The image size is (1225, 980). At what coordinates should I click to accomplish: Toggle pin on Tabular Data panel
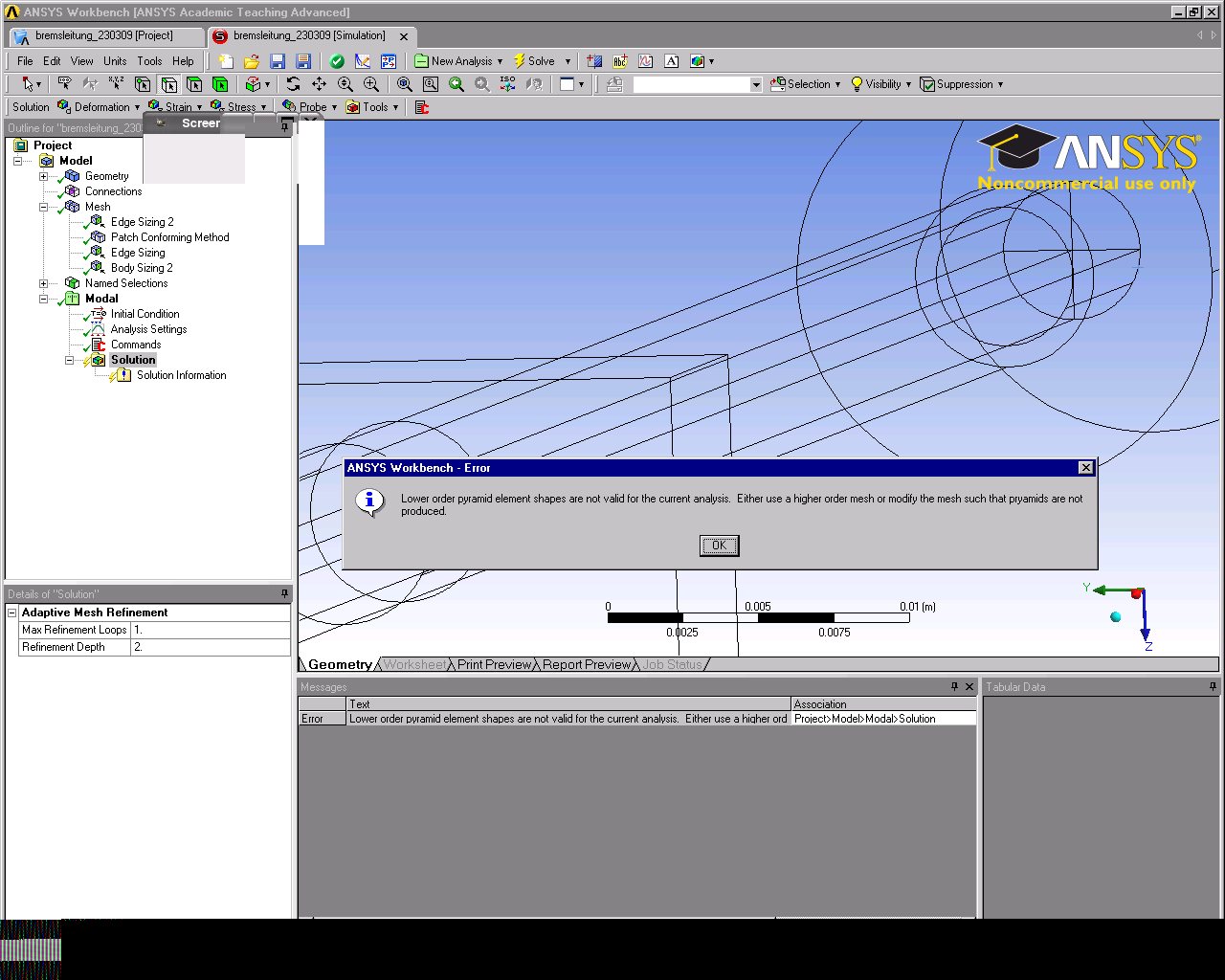click(x=1214, y=686)
